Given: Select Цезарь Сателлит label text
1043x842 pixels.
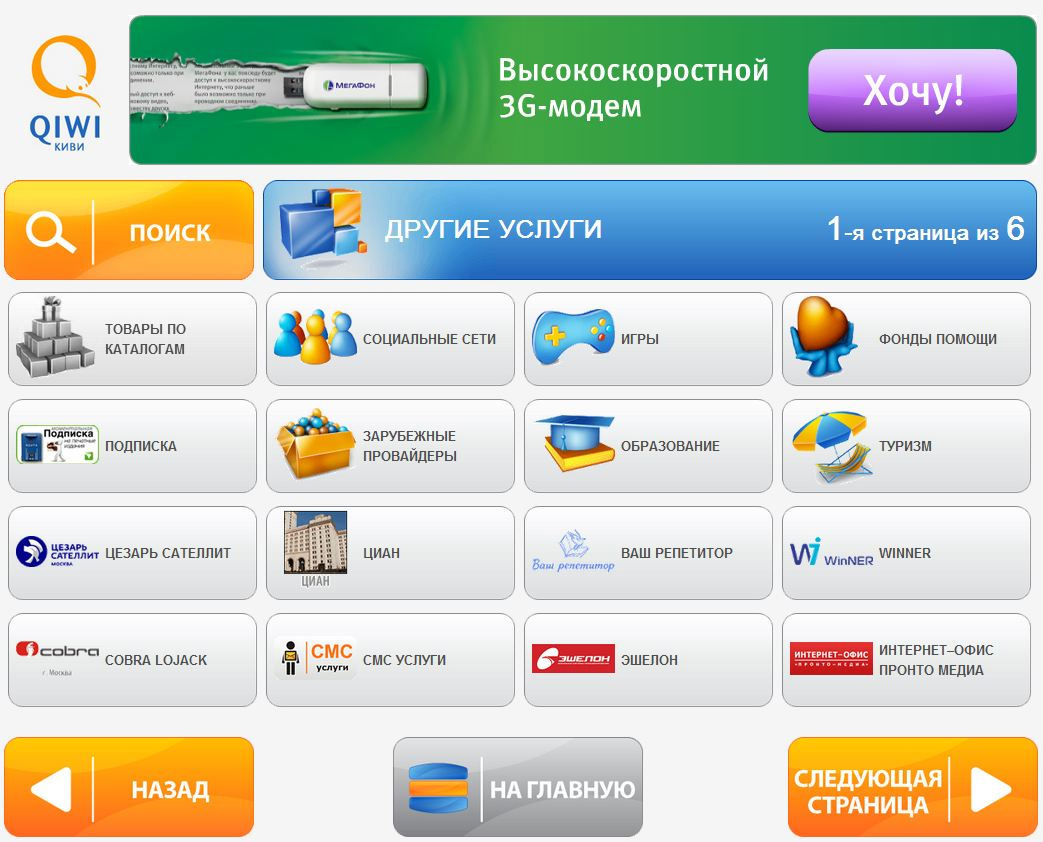Looking at the screenshot, I should [168, 553].
